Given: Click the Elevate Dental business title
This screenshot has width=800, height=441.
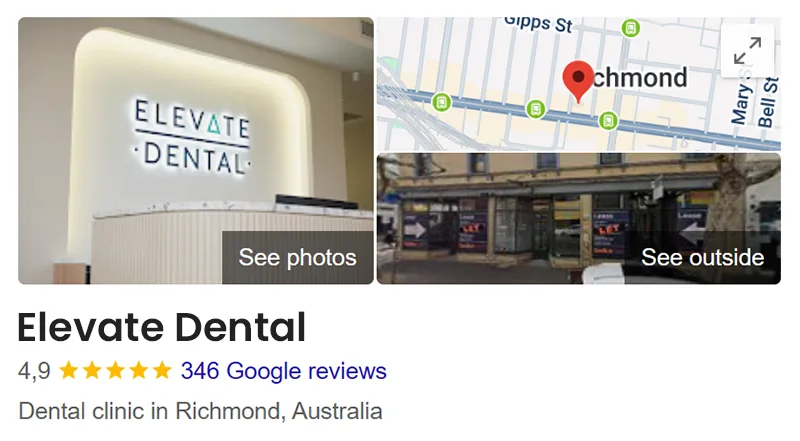Looking at the screenshot, I should (x=162, y=327).
